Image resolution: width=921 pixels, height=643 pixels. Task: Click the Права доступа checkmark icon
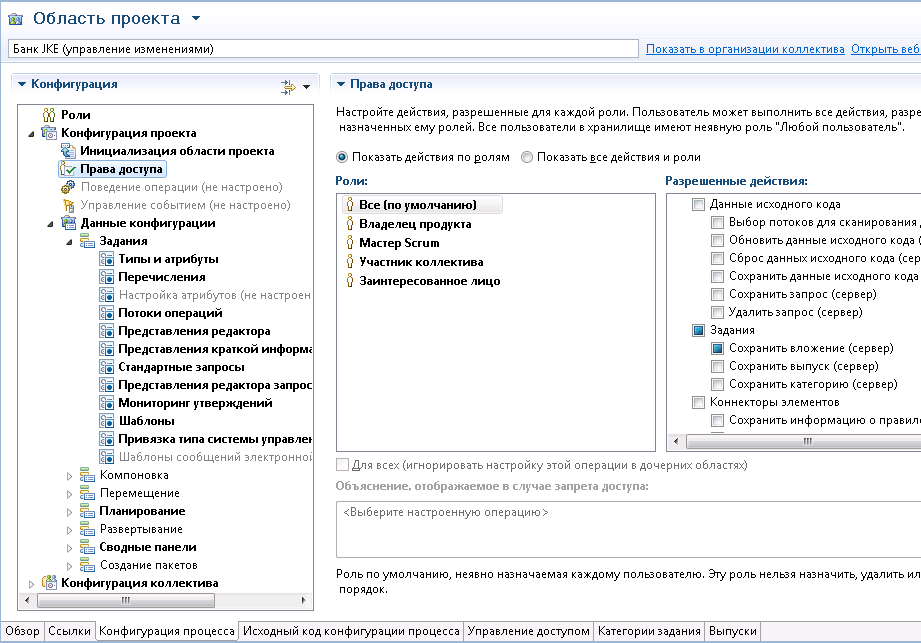(68, 169)
